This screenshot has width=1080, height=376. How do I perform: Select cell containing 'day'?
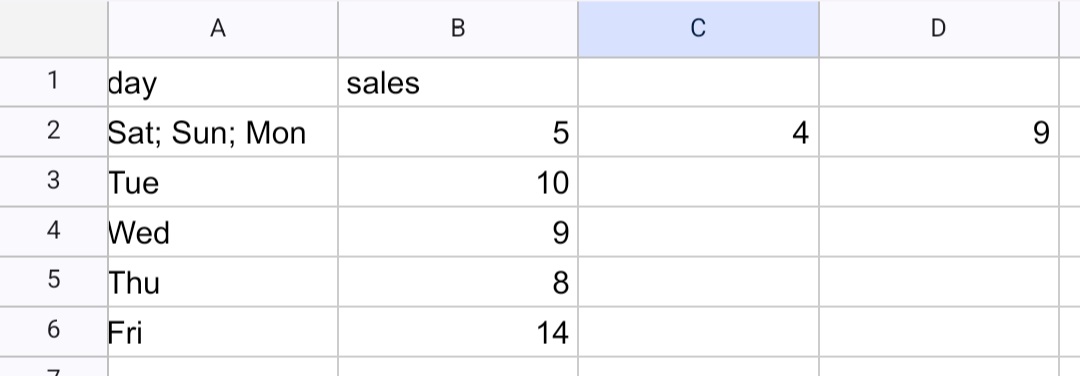222,82
